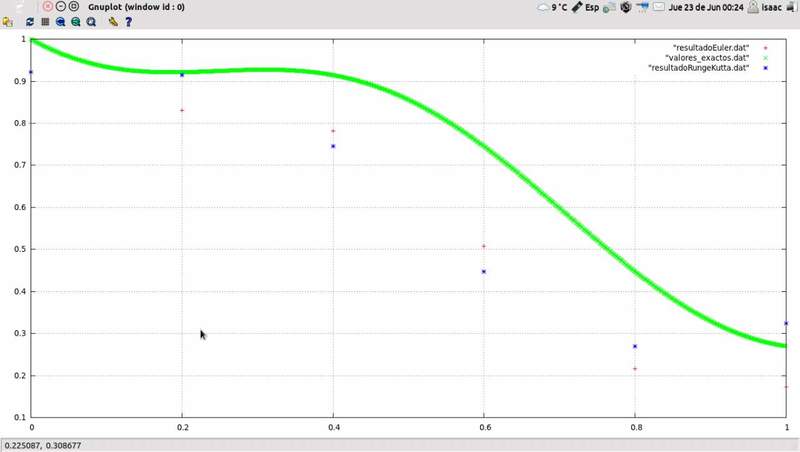Image resolution: width=800 pixels, height=452 pixels.
Task: Copy the plot to clipboard
Action: coord(8,22)
